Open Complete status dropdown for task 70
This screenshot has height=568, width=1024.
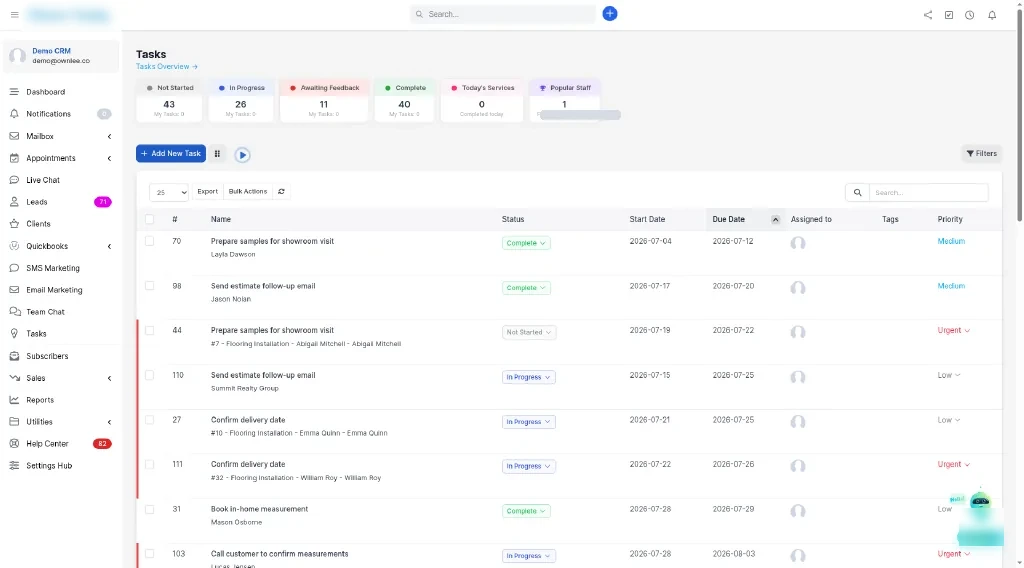click(x=526, y=243)
